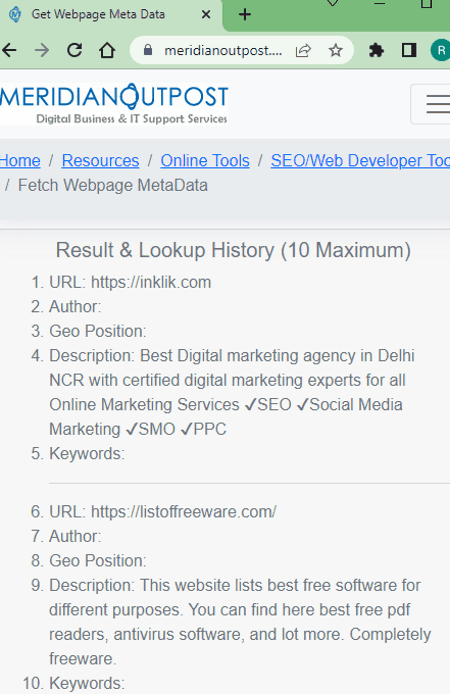This screenshot has height=694, width=450.
Task: Open a new browser tab
Action: [245, 15]
